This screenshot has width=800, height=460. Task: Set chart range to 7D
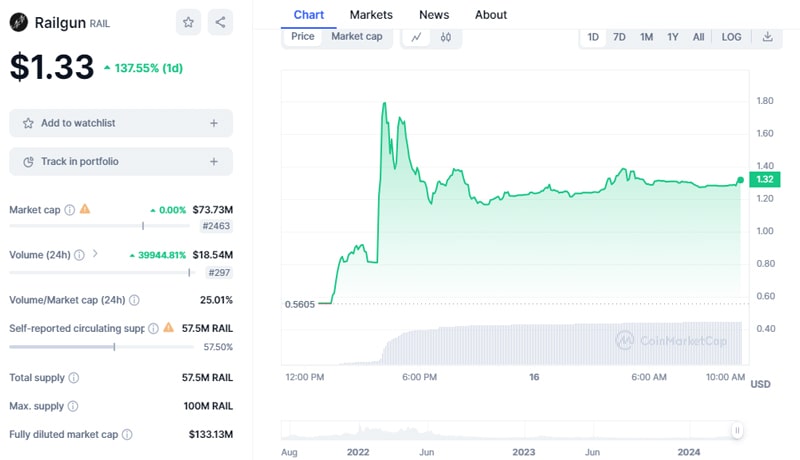point(619,37)
